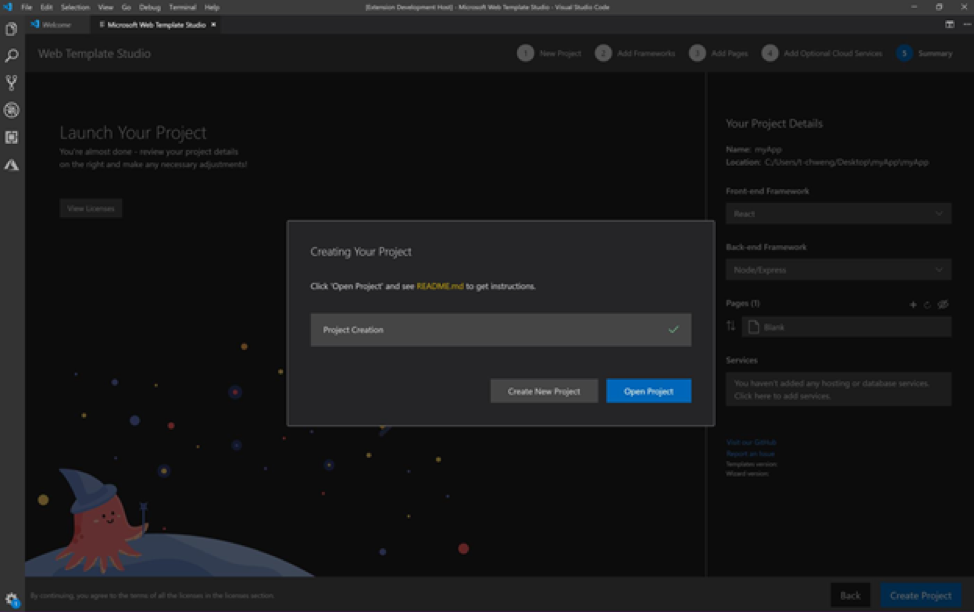This screenshot has height=612, width=974.
Task: Click step 2 Add Frameworks circle
Action: (603, 53)
